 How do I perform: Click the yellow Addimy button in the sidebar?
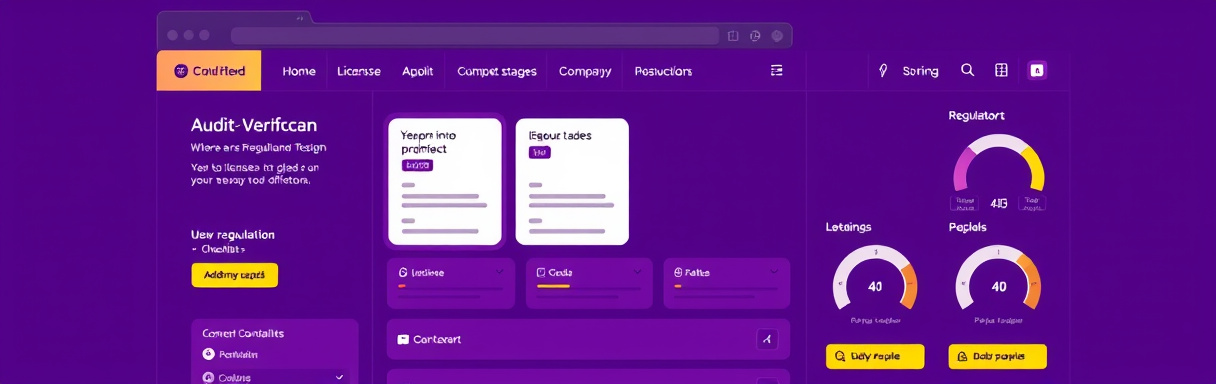[x=235, y=275]
